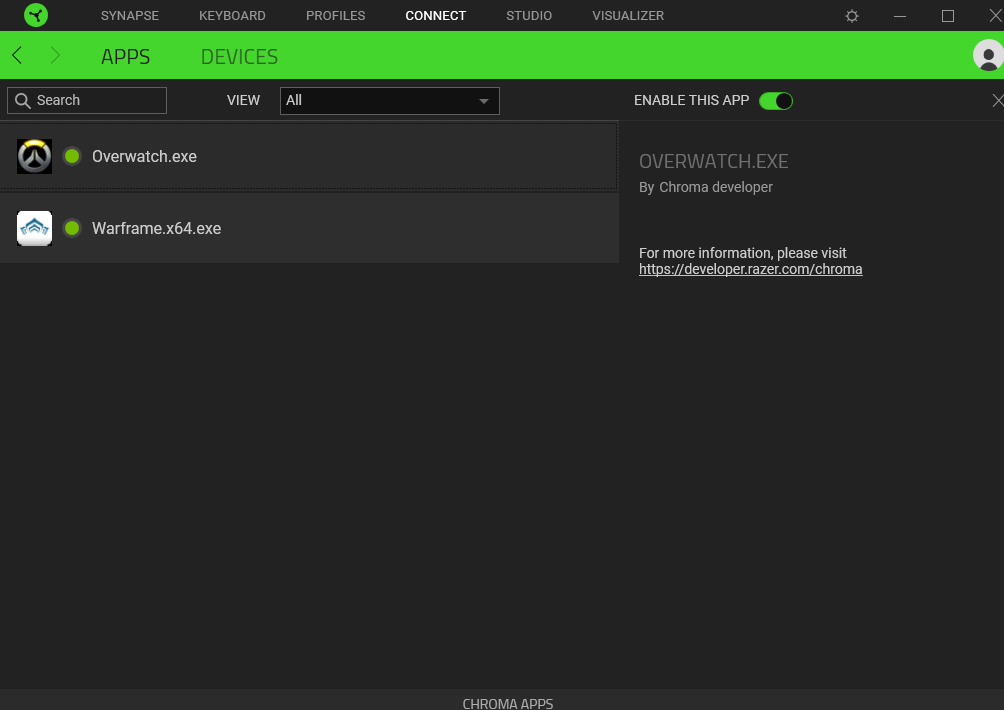
Task: Click the Overwatch app icon
Action: click(x=35, y=156)
